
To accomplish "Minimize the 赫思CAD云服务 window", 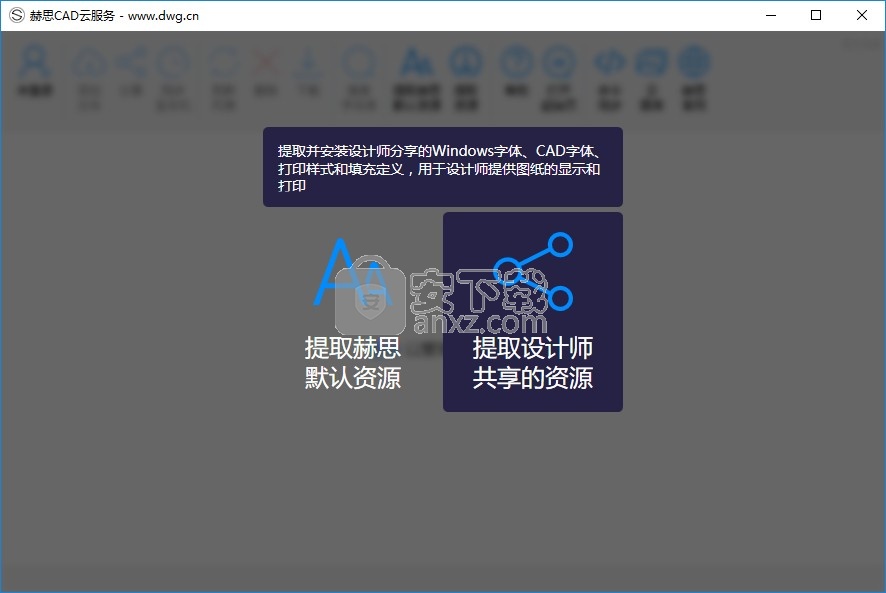I will tap(771, 15).
